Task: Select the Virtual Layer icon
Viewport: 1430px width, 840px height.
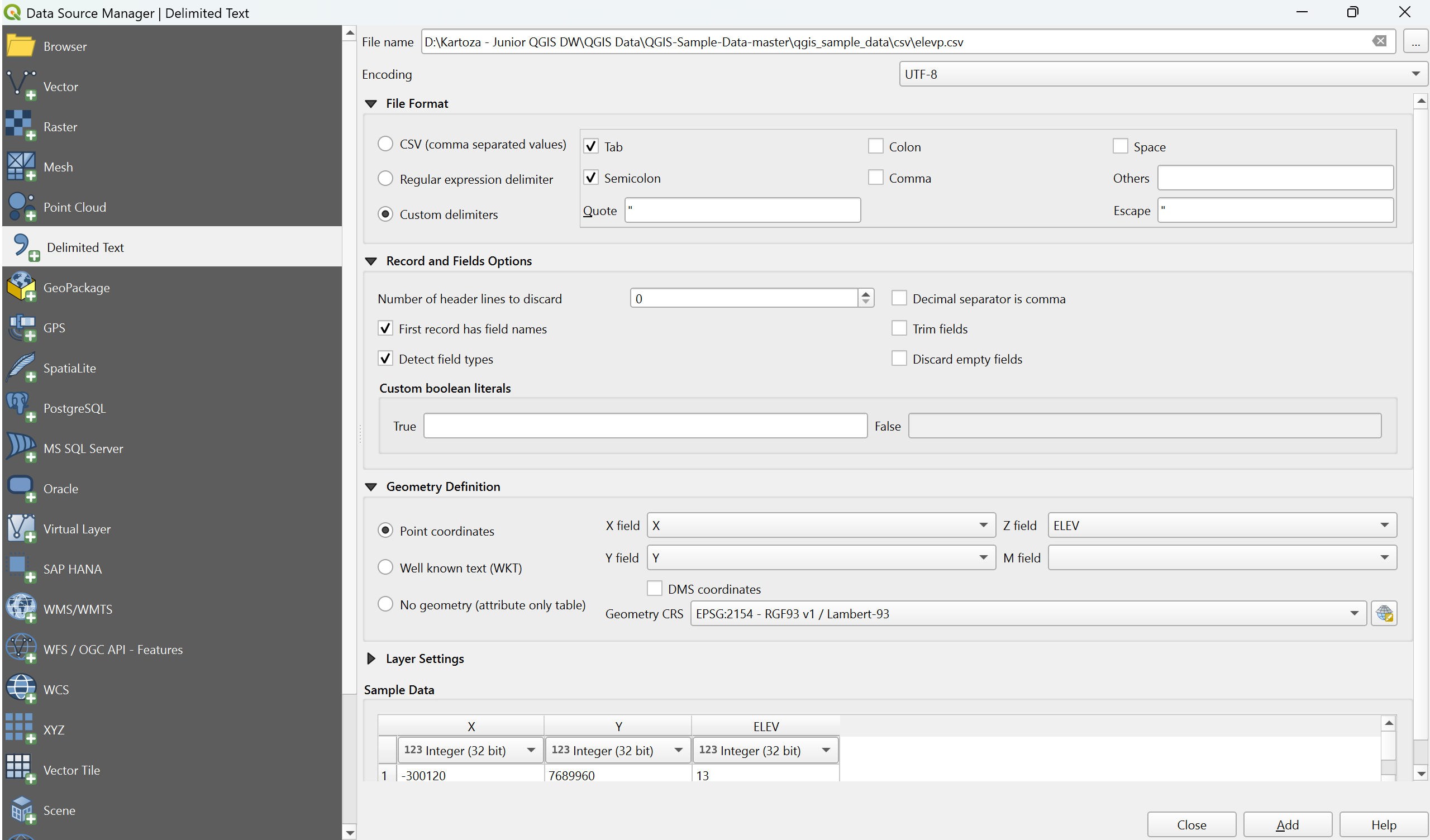Action: click(21, 528)
